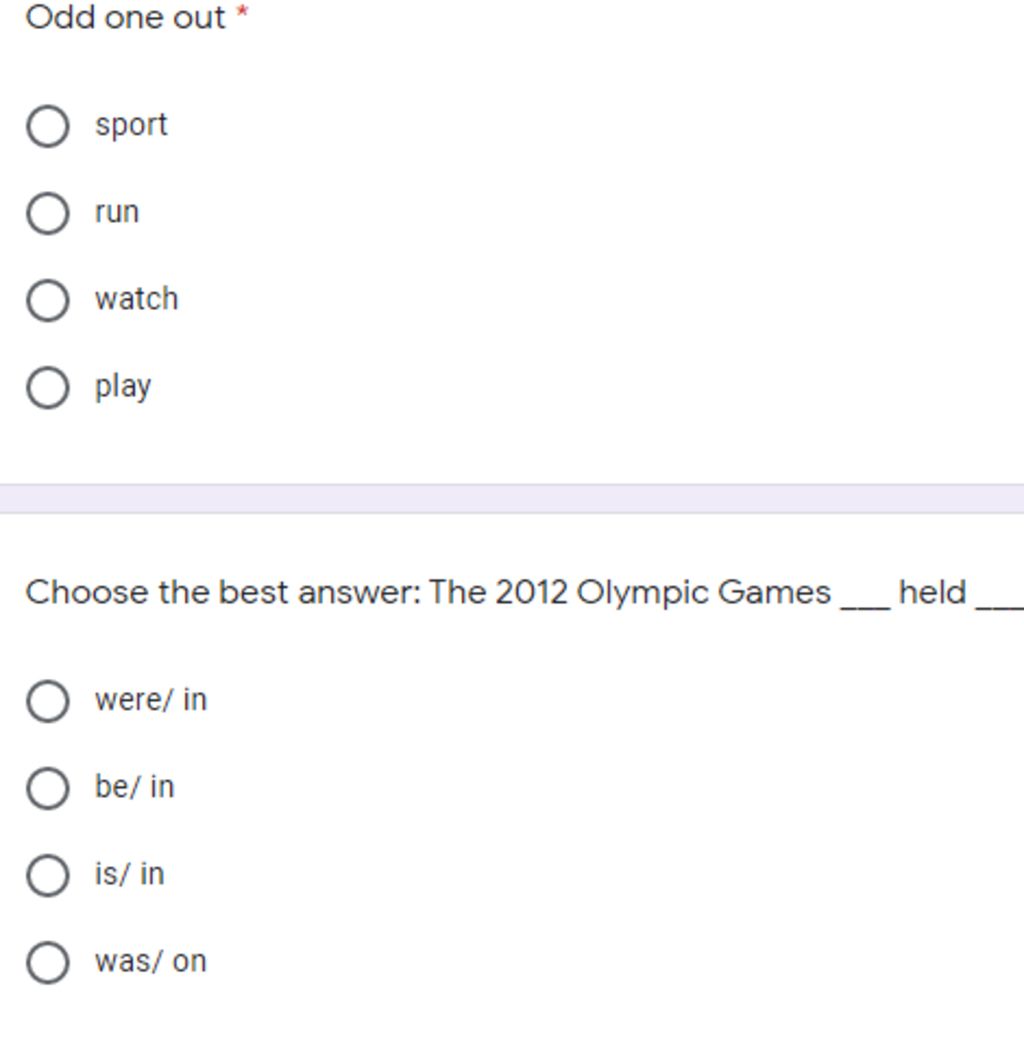Screen dimensions: 1024x1039
Task: Pick the 'is/ in' radio circle
Action: (x=48, y=875)
